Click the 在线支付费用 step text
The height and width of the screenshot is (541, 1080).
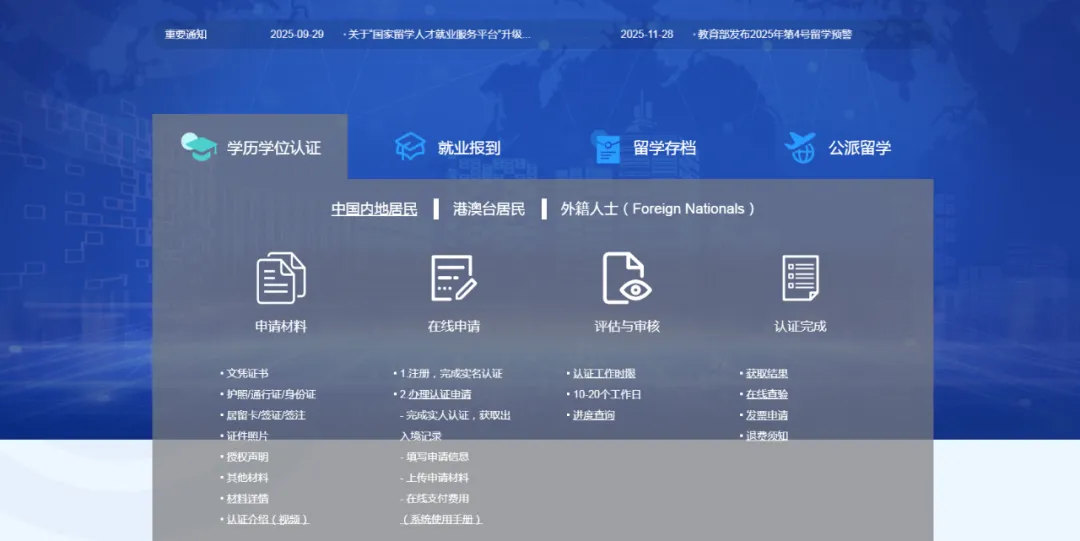pyautogui.click(x=437, y=498)
